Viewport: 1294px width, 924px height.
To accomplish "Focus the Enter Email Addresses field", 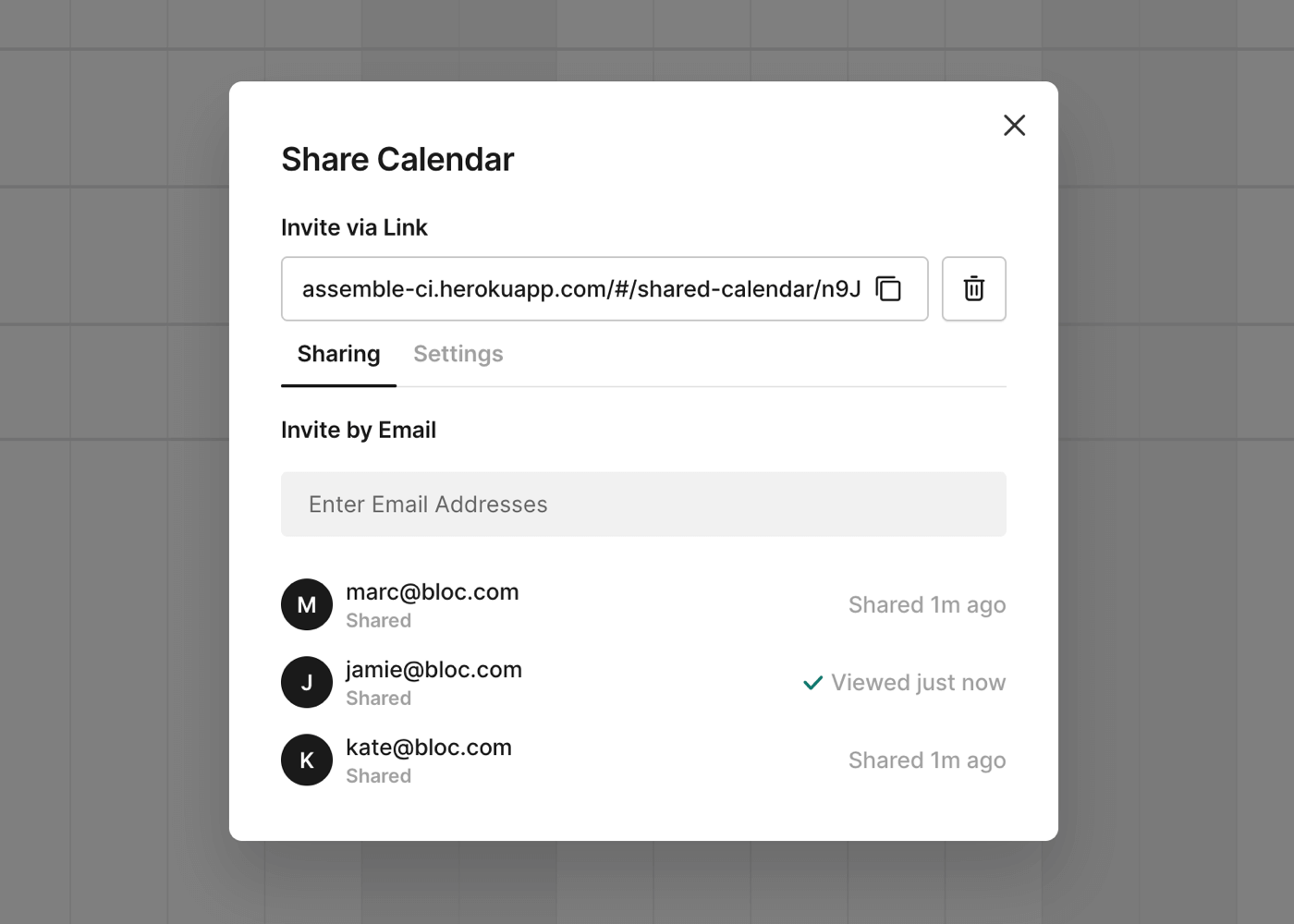I will [x=643, y=505].
